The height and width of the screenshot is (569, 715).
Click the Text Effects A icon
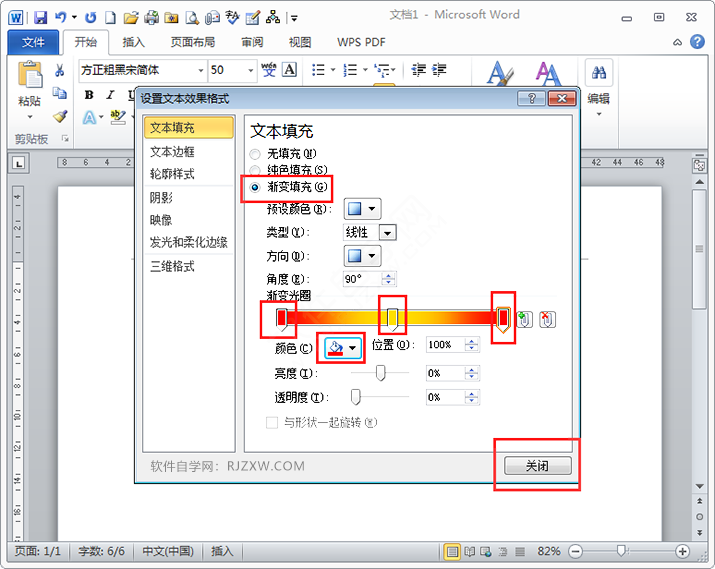click(x=90, y=118)
